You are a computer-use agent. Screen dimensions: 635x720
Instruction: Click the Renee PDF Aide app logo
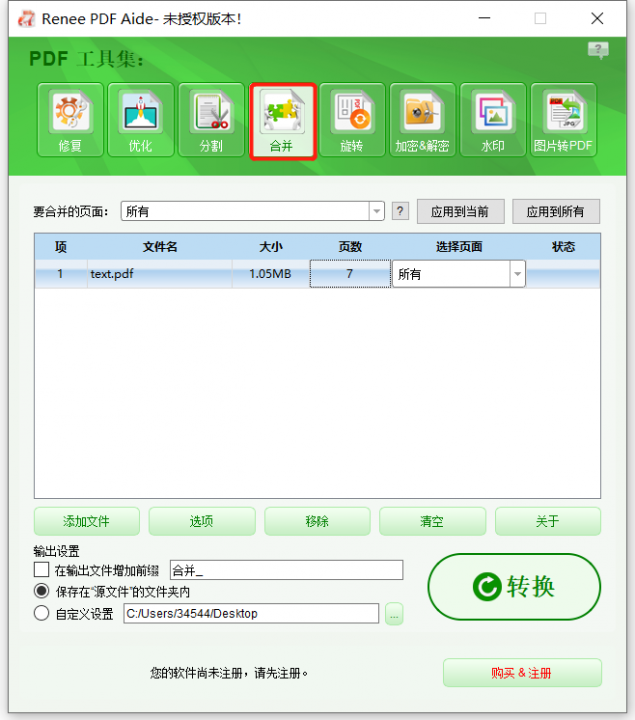point(26,19)
